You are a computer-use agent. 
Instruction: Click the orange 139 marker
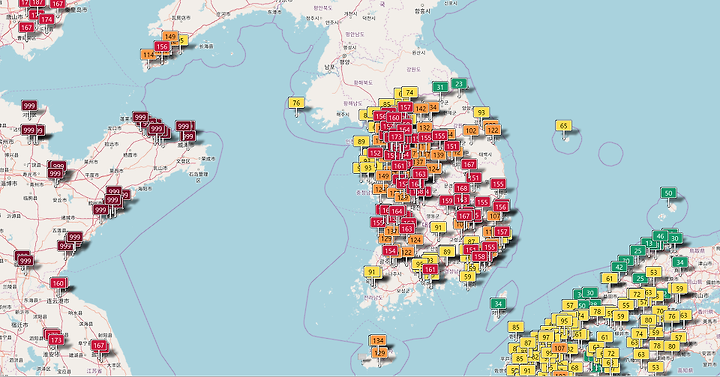tap(439, 155)
